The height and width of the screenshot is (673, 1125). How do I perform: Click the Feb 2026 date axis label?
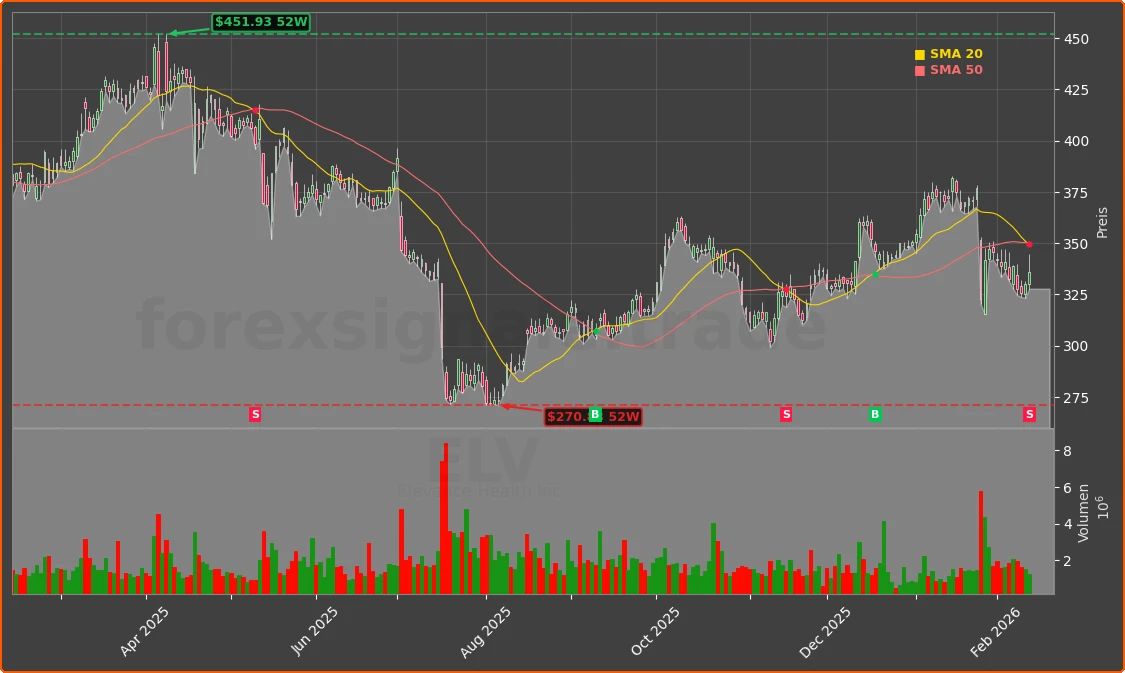coord(995,632)
